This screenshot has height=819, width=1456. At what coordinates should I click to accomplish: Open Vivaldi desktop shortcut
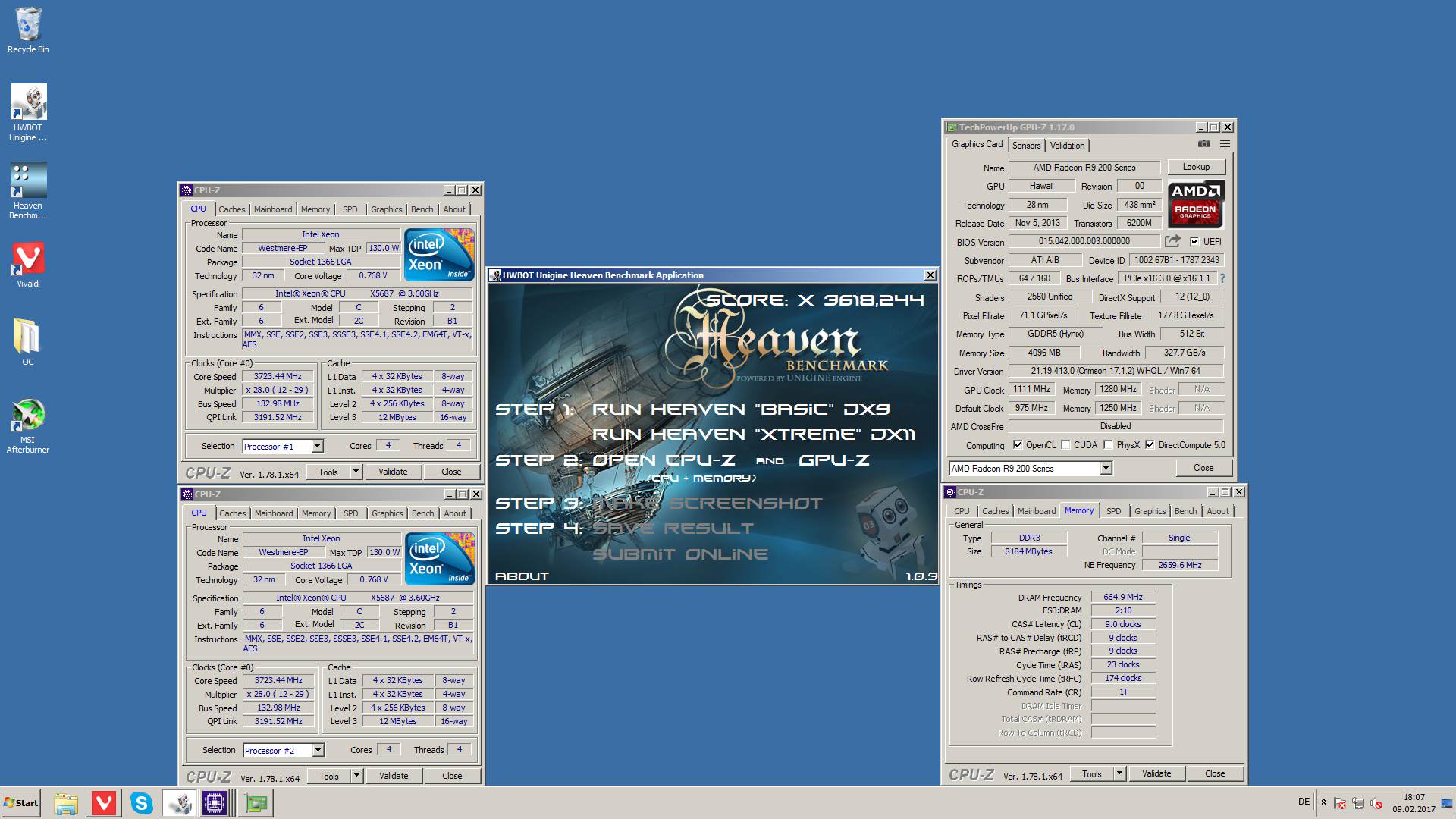(28, 265)
